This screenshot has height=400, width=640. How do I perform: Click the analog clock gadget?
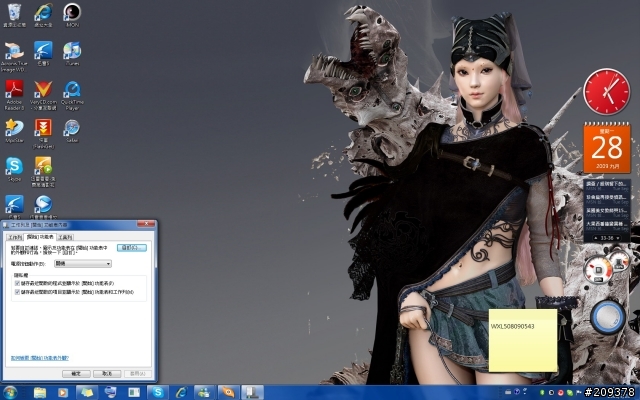[607, 91]
